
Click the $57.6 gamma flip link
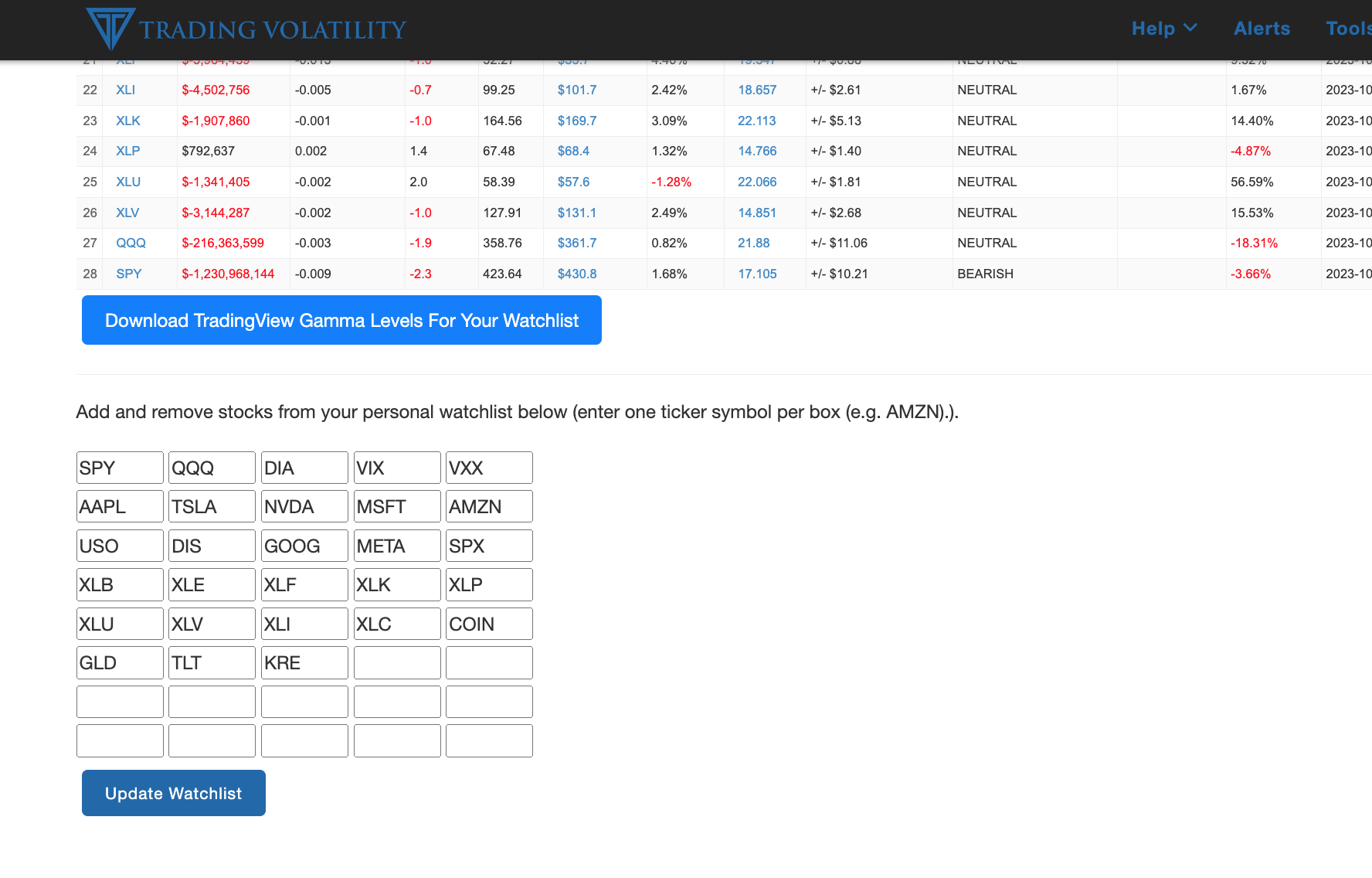coord(573,182)
